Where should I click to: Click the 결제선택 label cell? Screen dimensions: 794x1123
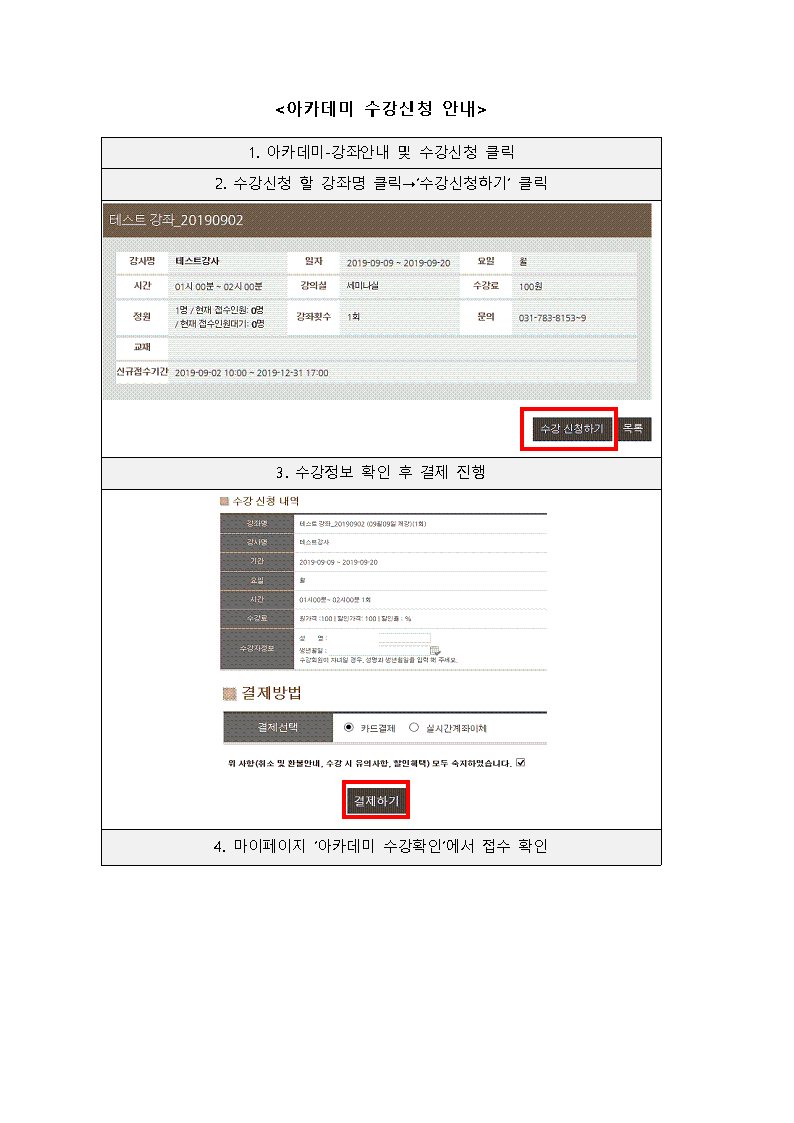pos(278,728)
